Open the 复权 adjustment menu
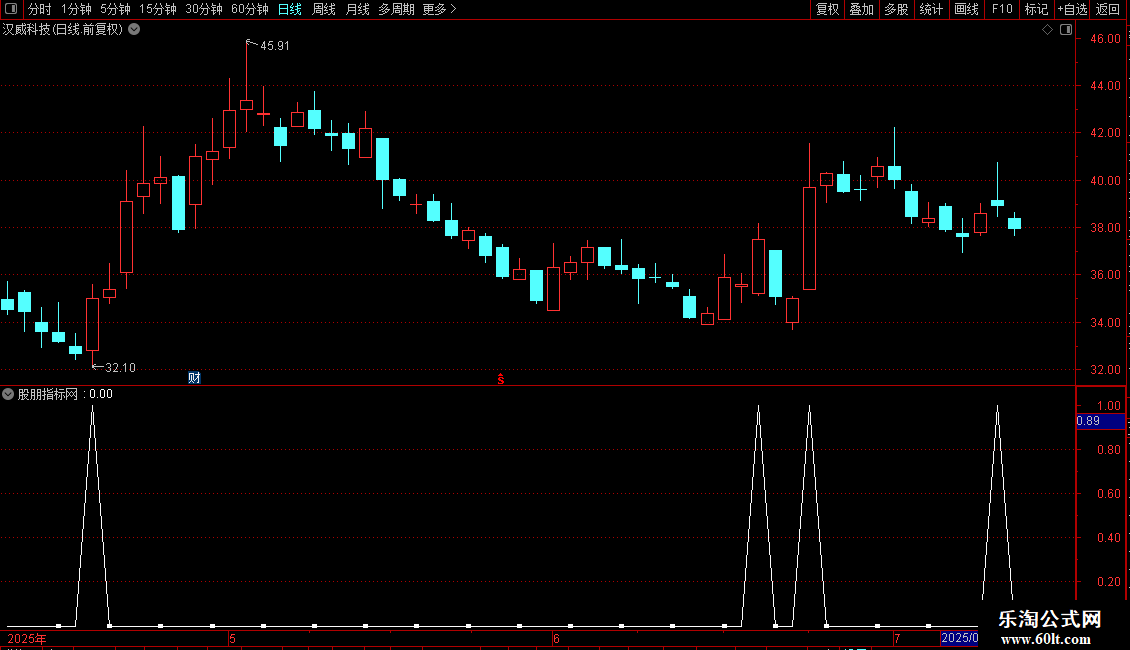This screenshot has height=650, width=1130. click(x=827, y=9)
